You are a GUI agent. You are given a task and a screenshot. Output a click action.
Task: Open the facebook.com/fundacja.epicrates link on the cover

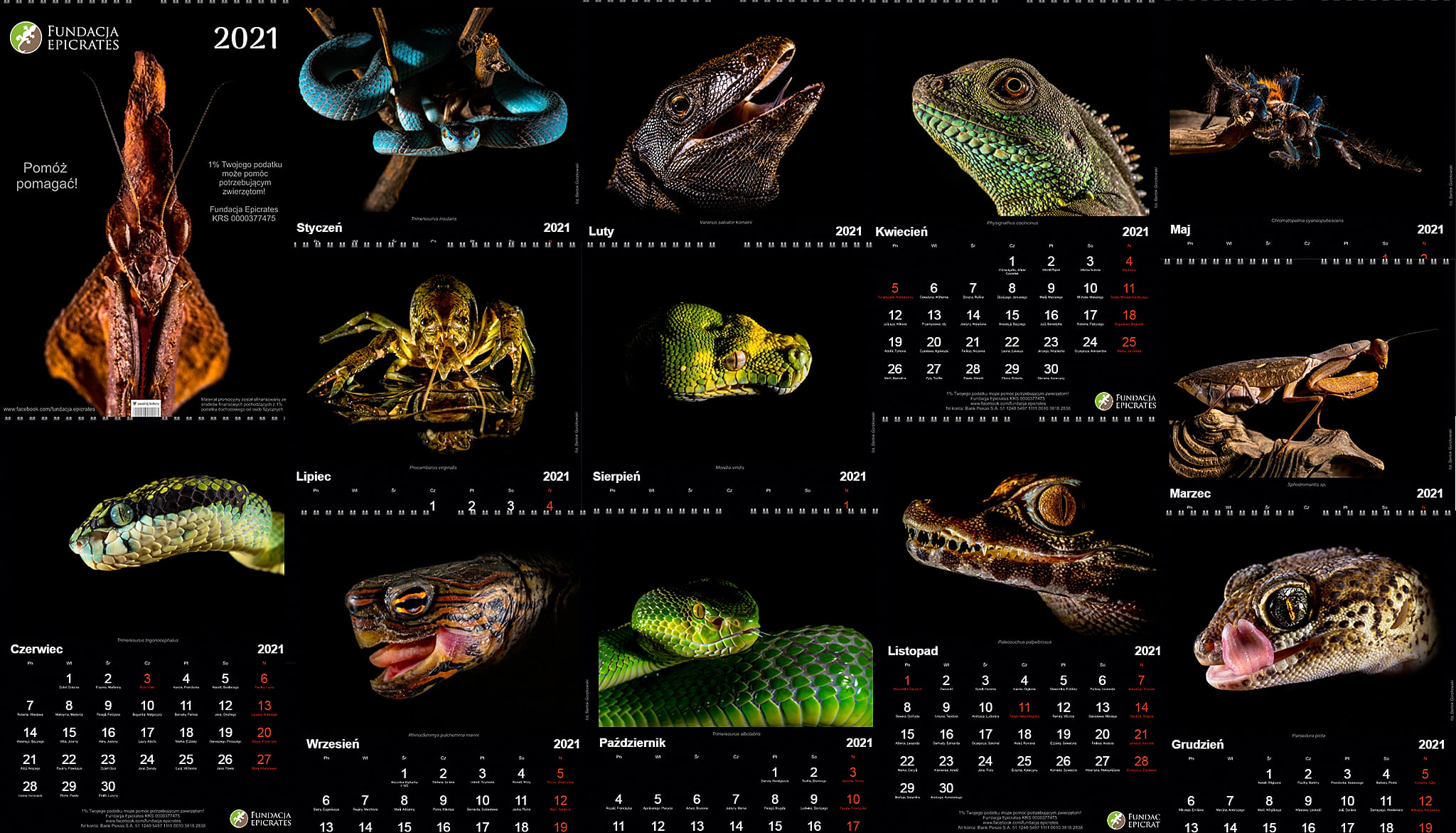(x=49, y=409)
